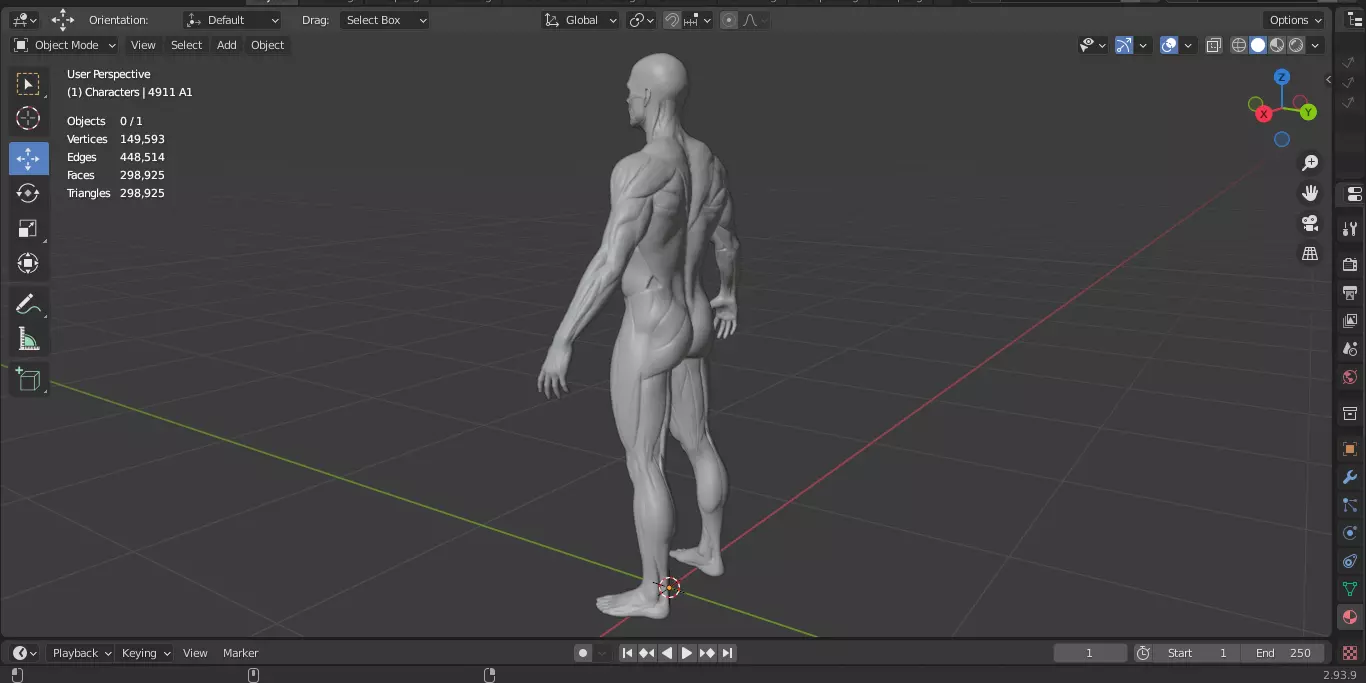
Task: Open the Object menu
Action: (267, 45)
